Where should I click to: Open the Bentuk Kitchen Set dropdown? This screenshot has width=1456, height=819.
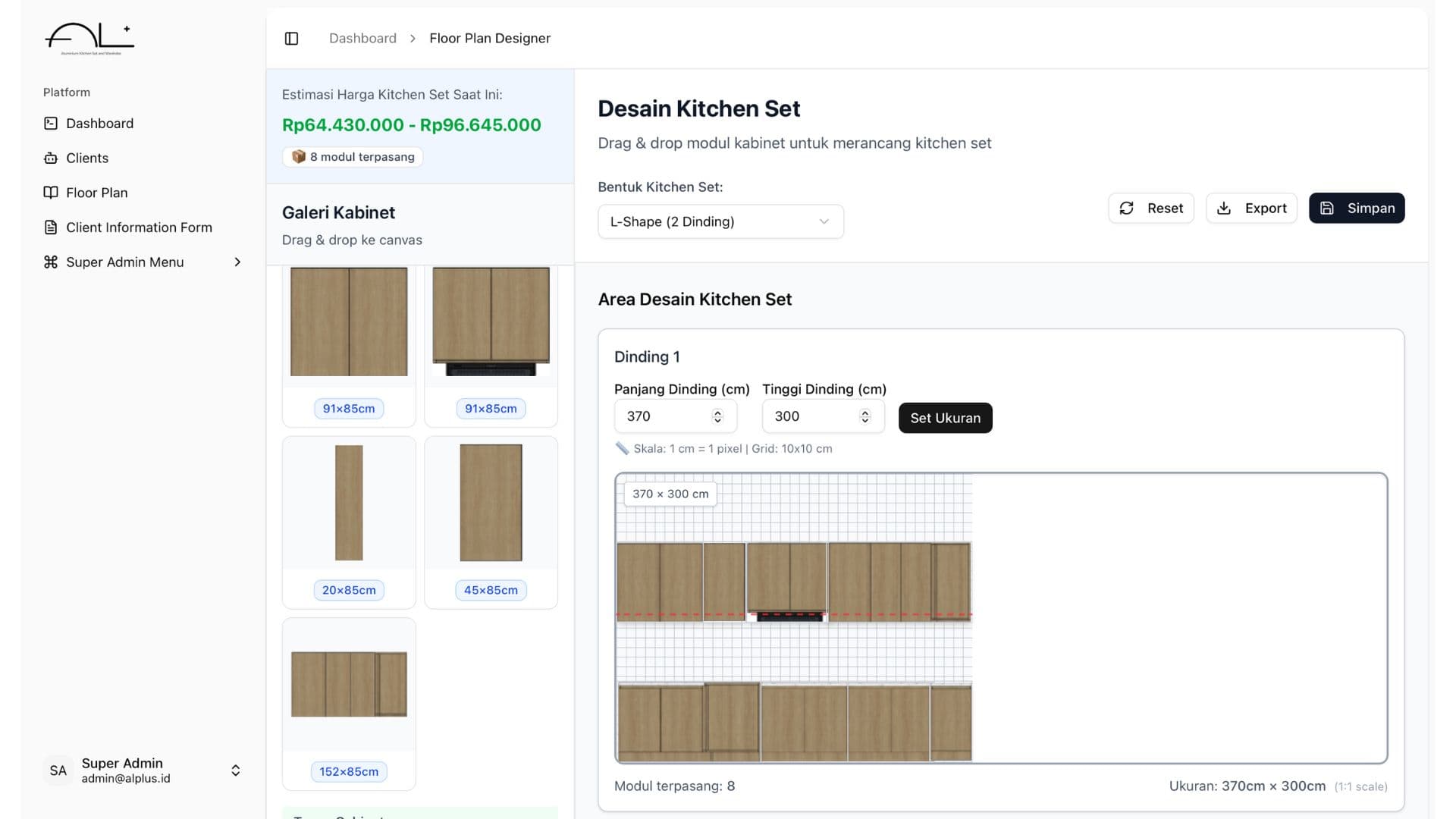720,221
